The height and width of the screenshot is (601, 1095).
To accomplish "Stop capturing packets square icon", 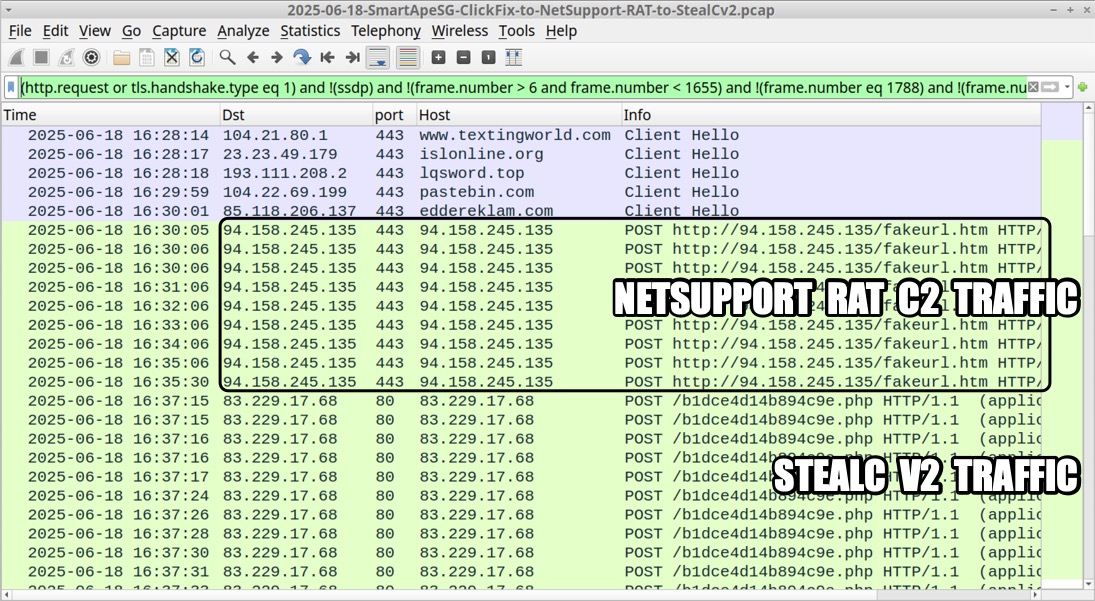I will tap(41, 58).
